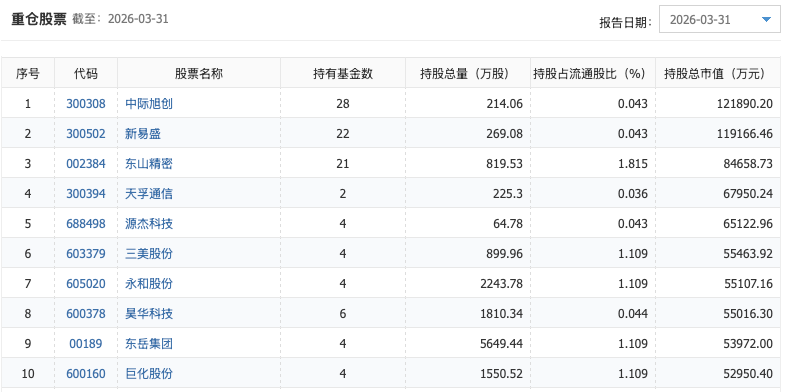Click the 持股总市值（万元） column header
This screenshot has height=392, width=786.
click(718, 74)
